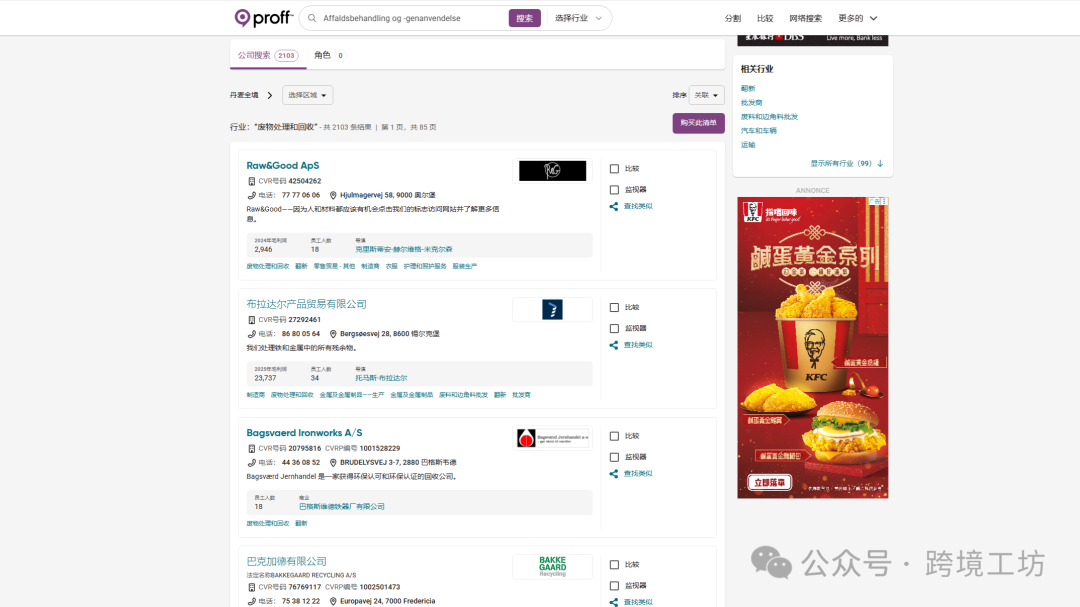Open the 选择行业 dropdown in search bar
Image resolution: width=1080 pixels, height=607 pixels.
point(579,18)
